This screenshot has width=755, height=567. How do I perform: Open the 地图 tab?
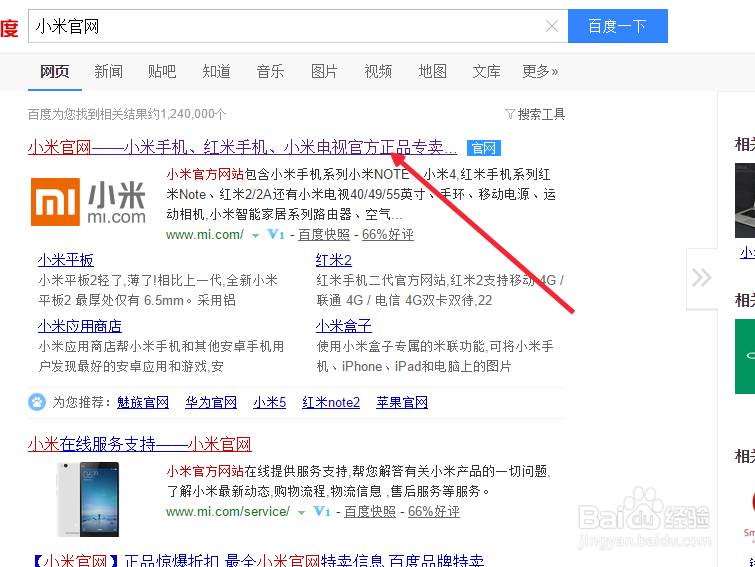point(432,71)
